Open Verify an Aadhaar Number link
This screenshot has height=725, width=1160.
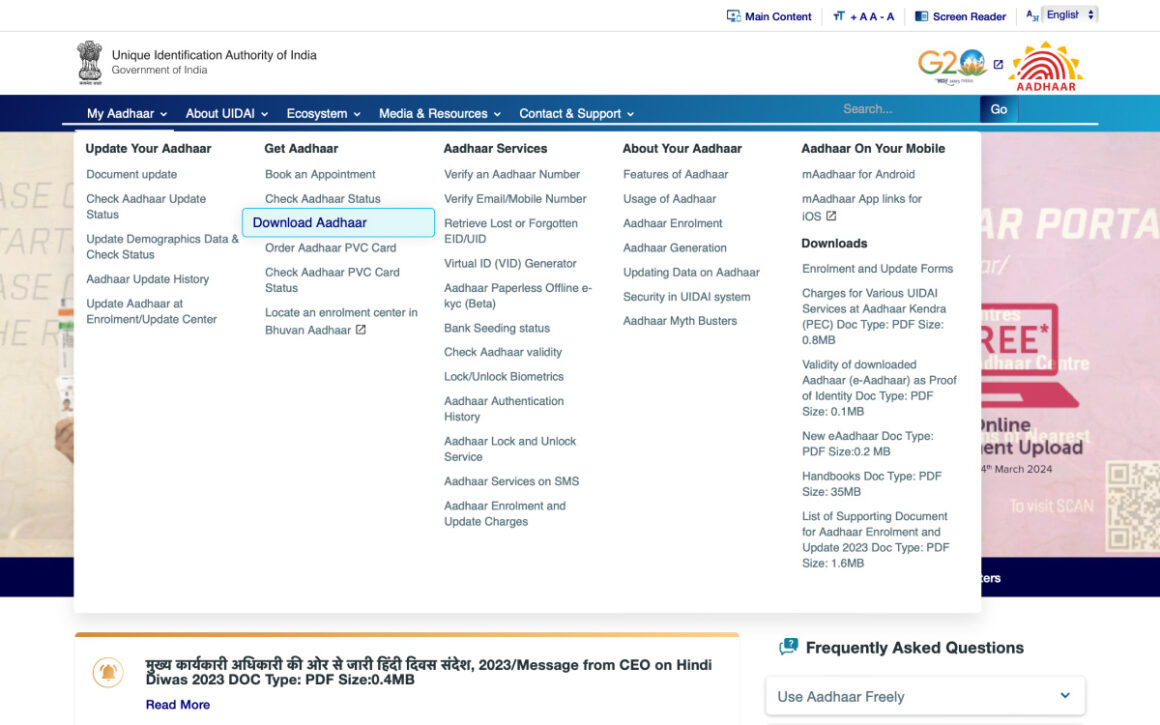pos(512,174)
